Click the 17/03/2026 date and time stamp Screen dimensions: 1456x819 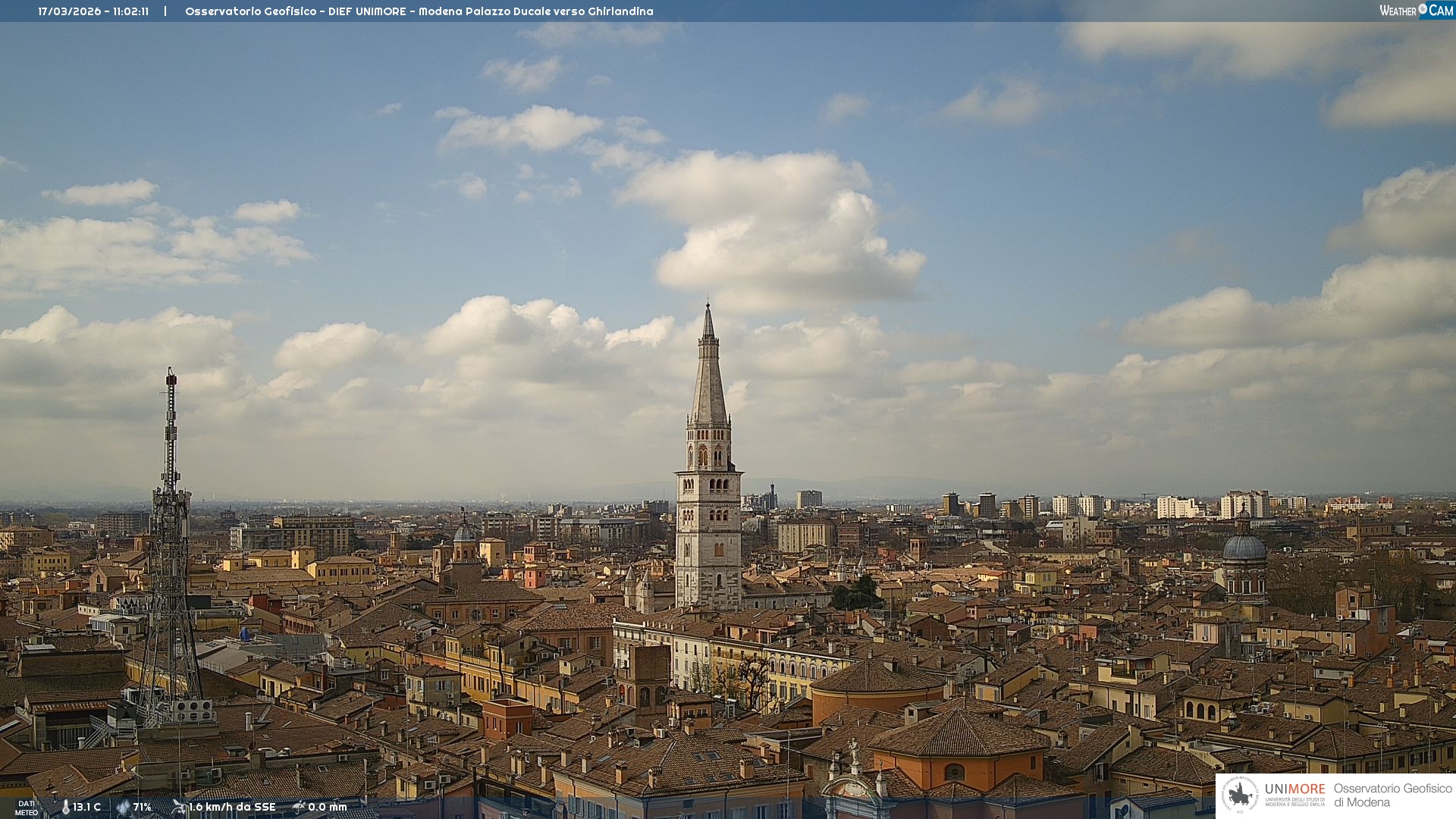pos(93,11)
